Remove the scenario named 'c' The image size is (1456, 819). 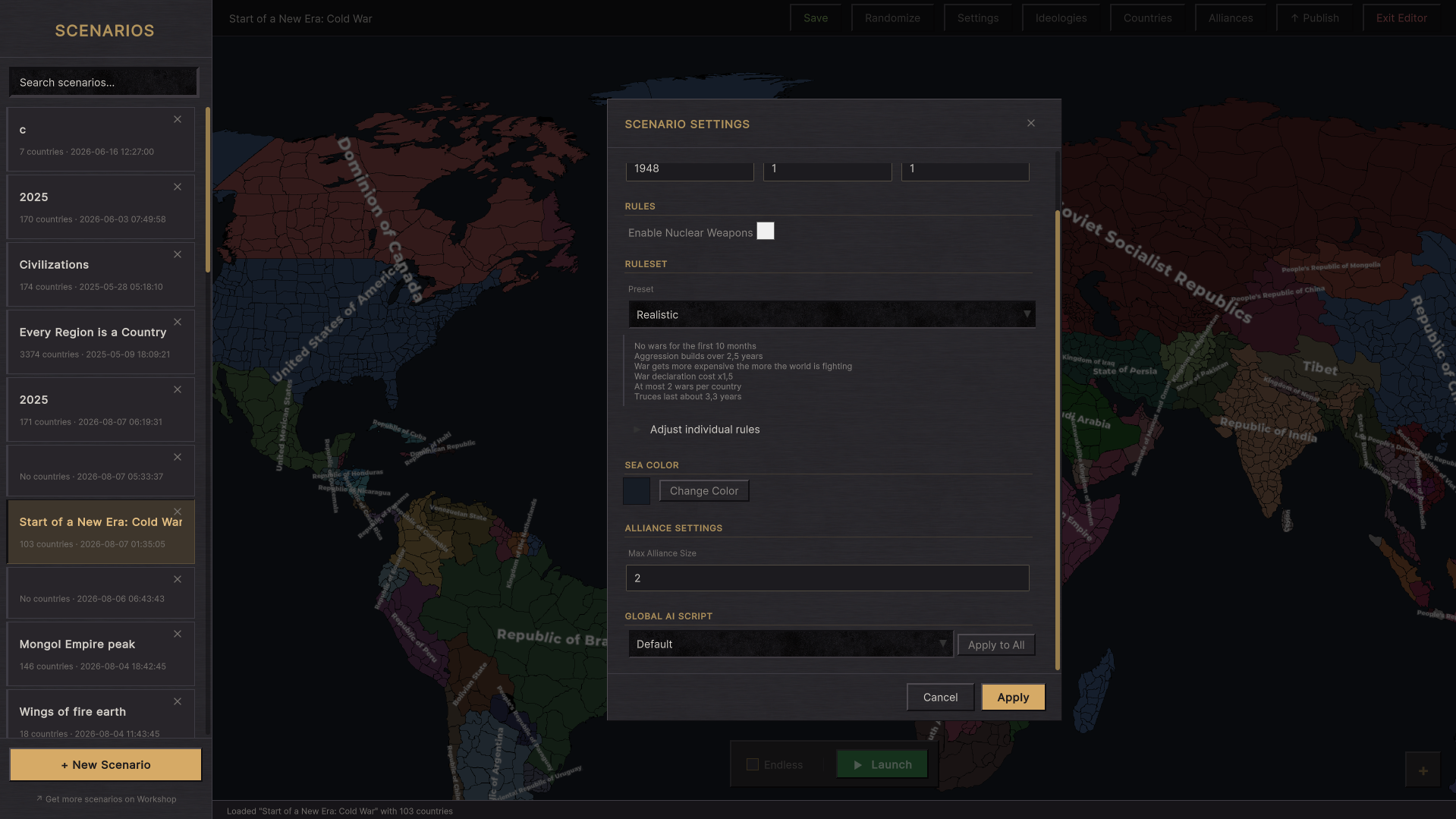(x=178, y=119)
